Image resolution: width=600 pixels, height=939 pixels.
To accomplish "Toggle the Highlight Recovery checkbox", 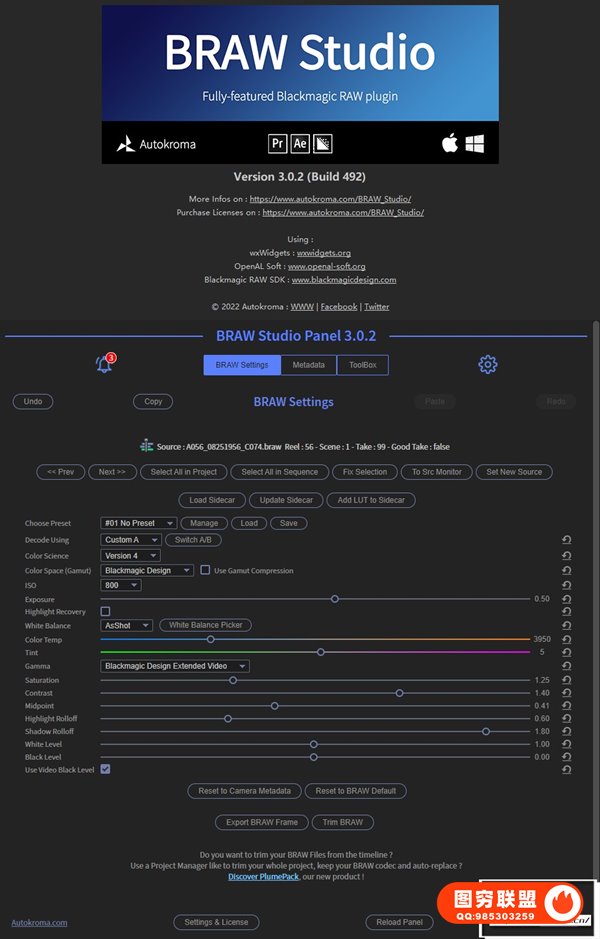I will [x=106, y=611].
